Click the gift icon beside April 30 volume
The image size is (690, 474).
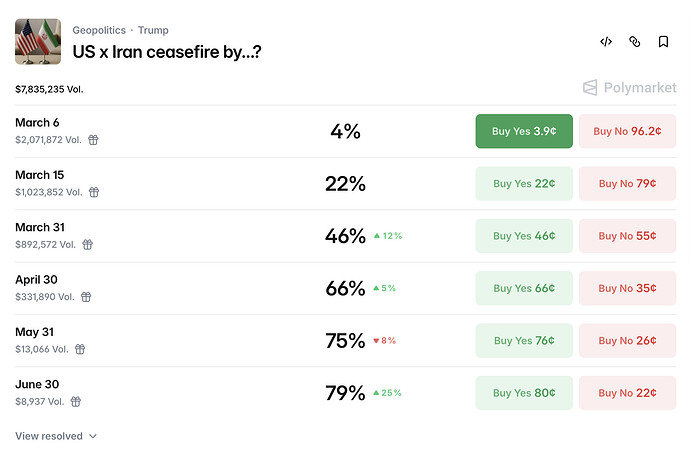87,297
